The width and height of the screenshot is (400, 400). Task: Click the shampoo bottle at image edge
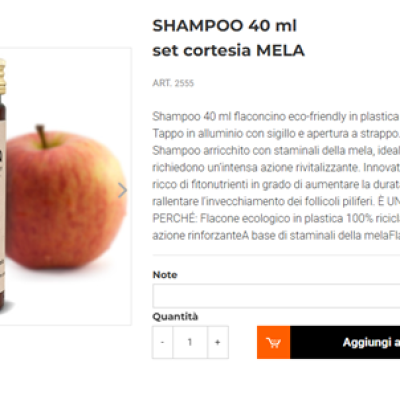pos(3,187)
